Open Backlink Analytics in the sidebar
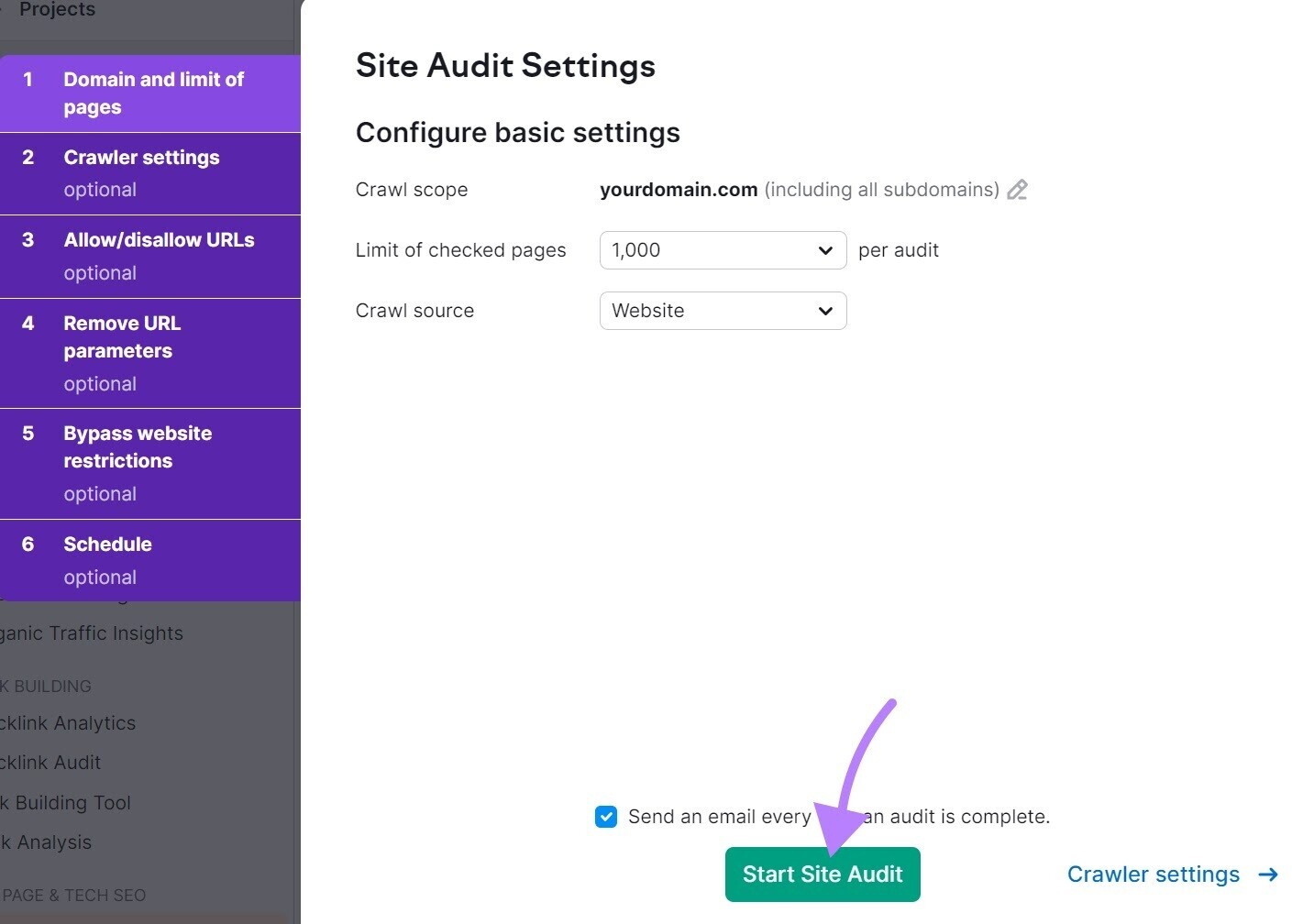The width and height of the screenshot is (1292, 924). (69, 723)
